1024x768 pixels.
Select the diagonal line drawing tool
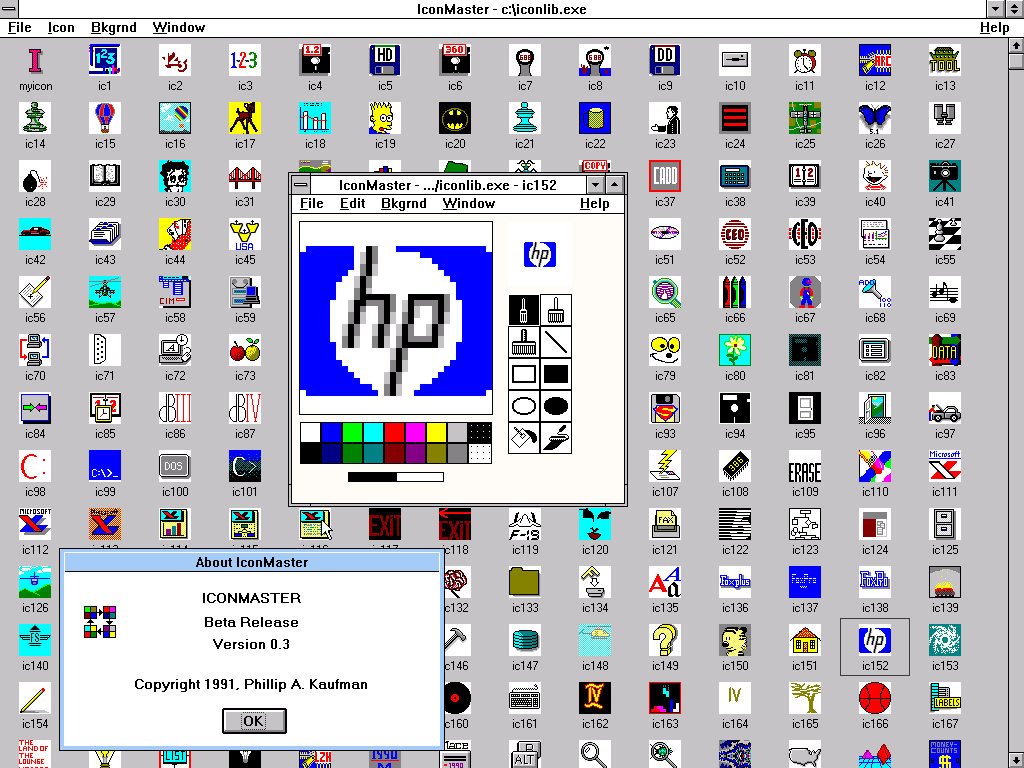pyautogui.click(x=556, y=343)
